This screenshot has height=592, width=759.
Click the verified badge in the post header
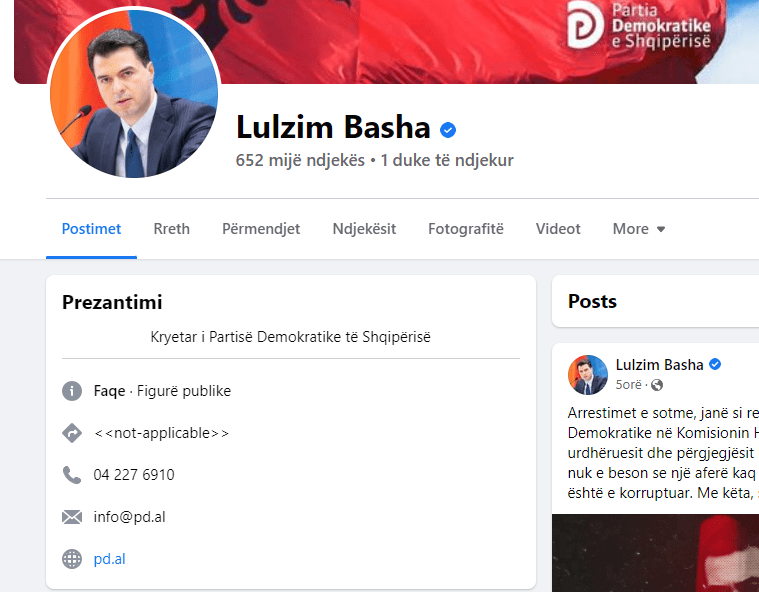715,364
